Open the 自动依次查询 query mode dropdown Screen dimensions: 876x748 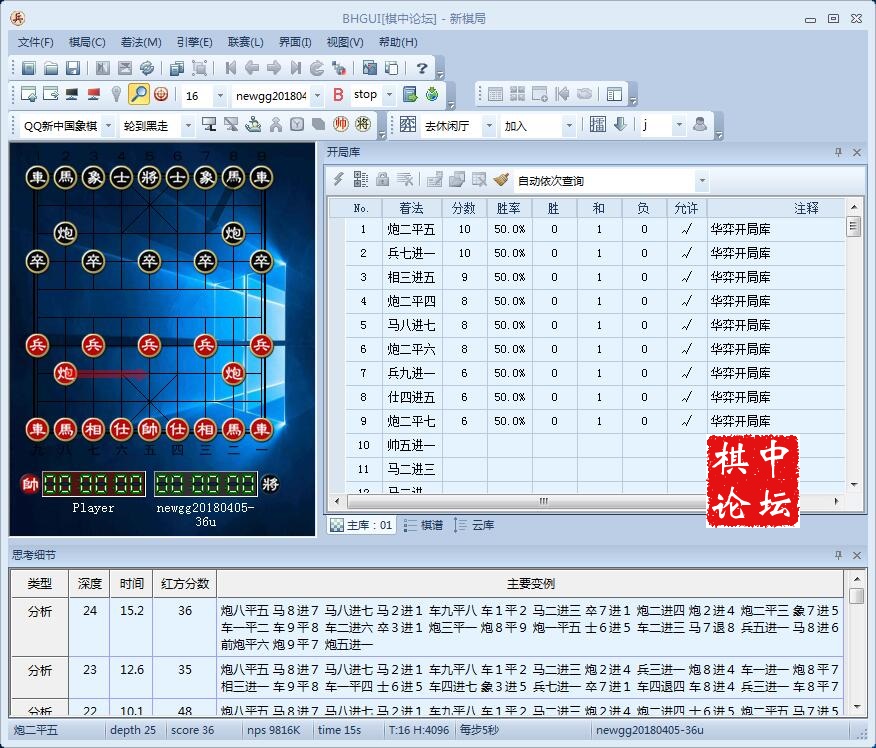pyautogui.click(x=702, y=180)
